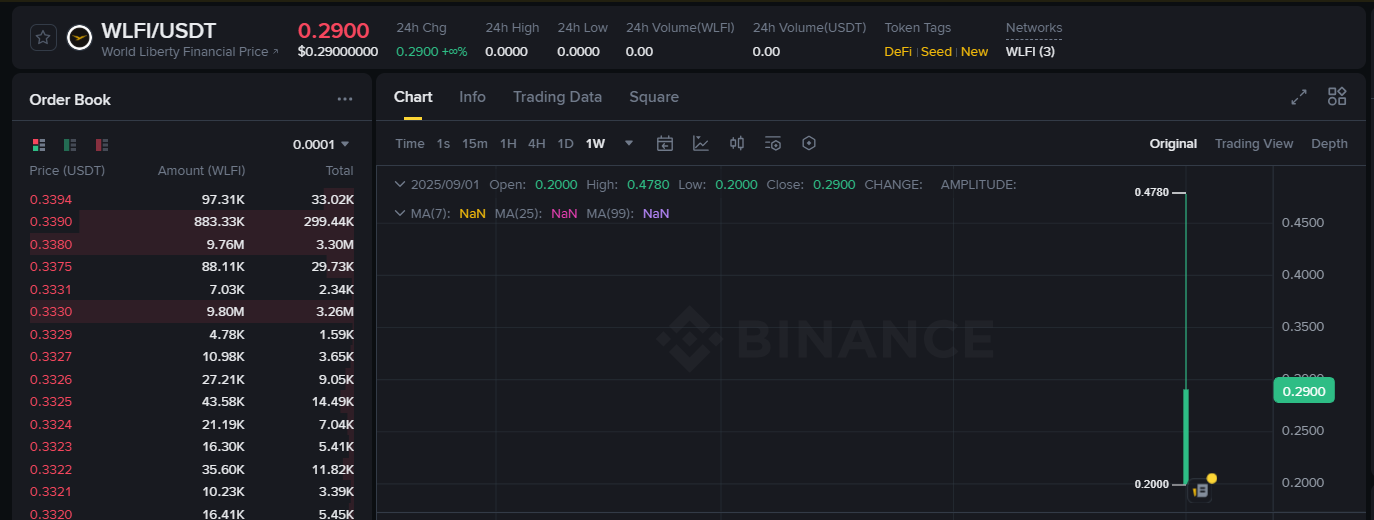1374x520 pixels.
Task: Click the large red 0.2900 last price
Action: tap(333, 30)
